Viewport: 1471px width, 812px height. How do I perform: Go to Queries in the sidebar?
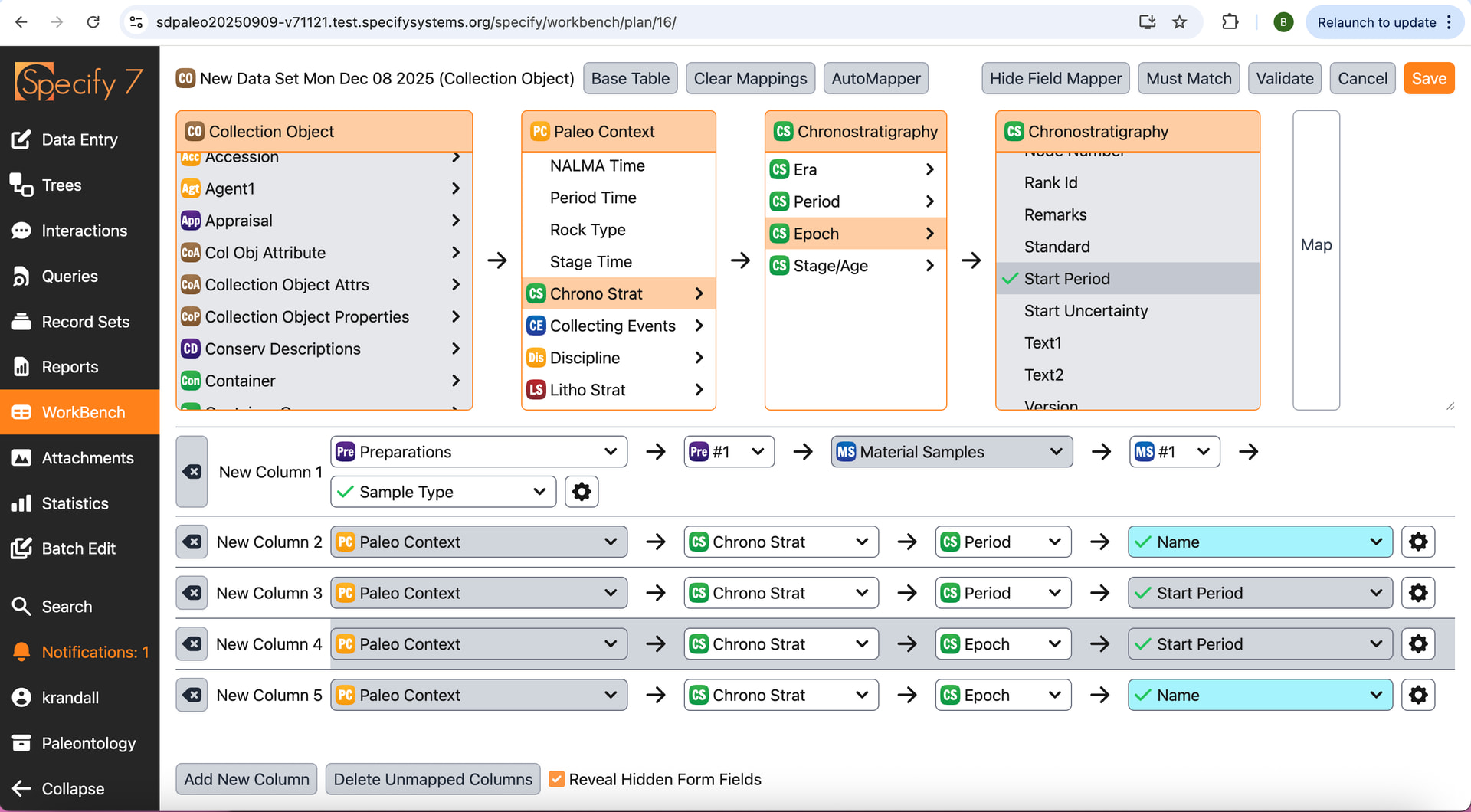point(69,277)
